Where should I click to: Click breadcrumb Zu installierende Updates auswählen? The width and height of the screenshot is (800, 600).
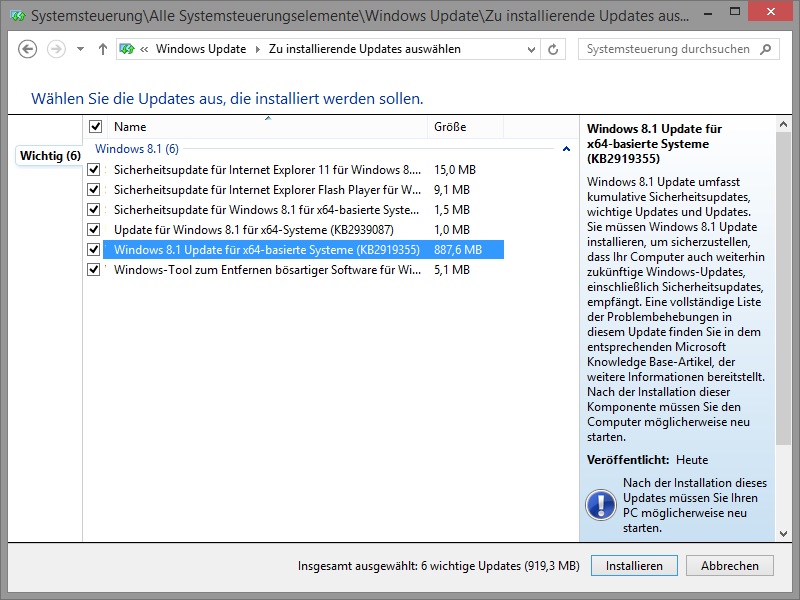pos(365,49)
